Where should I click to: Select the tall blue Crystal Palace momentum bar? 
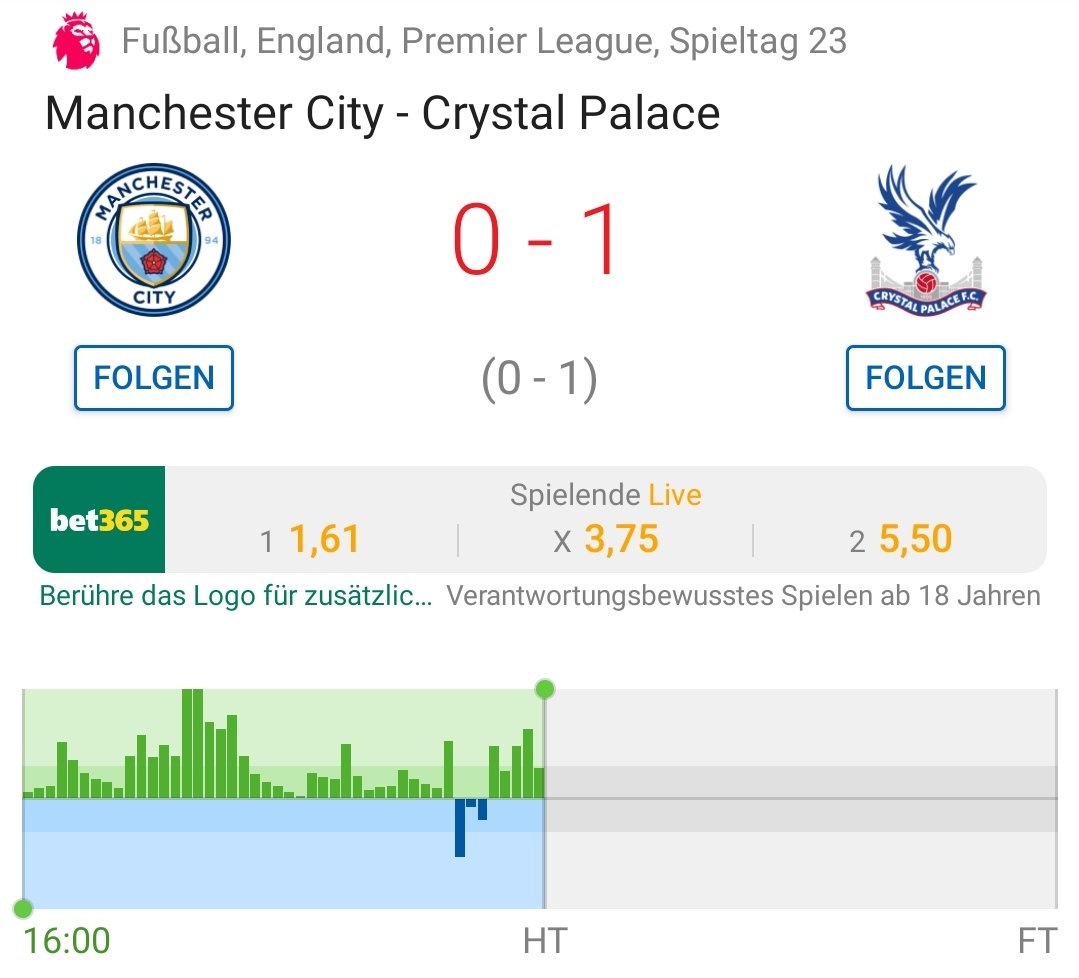pyautogui.click(x=460, y=827)
